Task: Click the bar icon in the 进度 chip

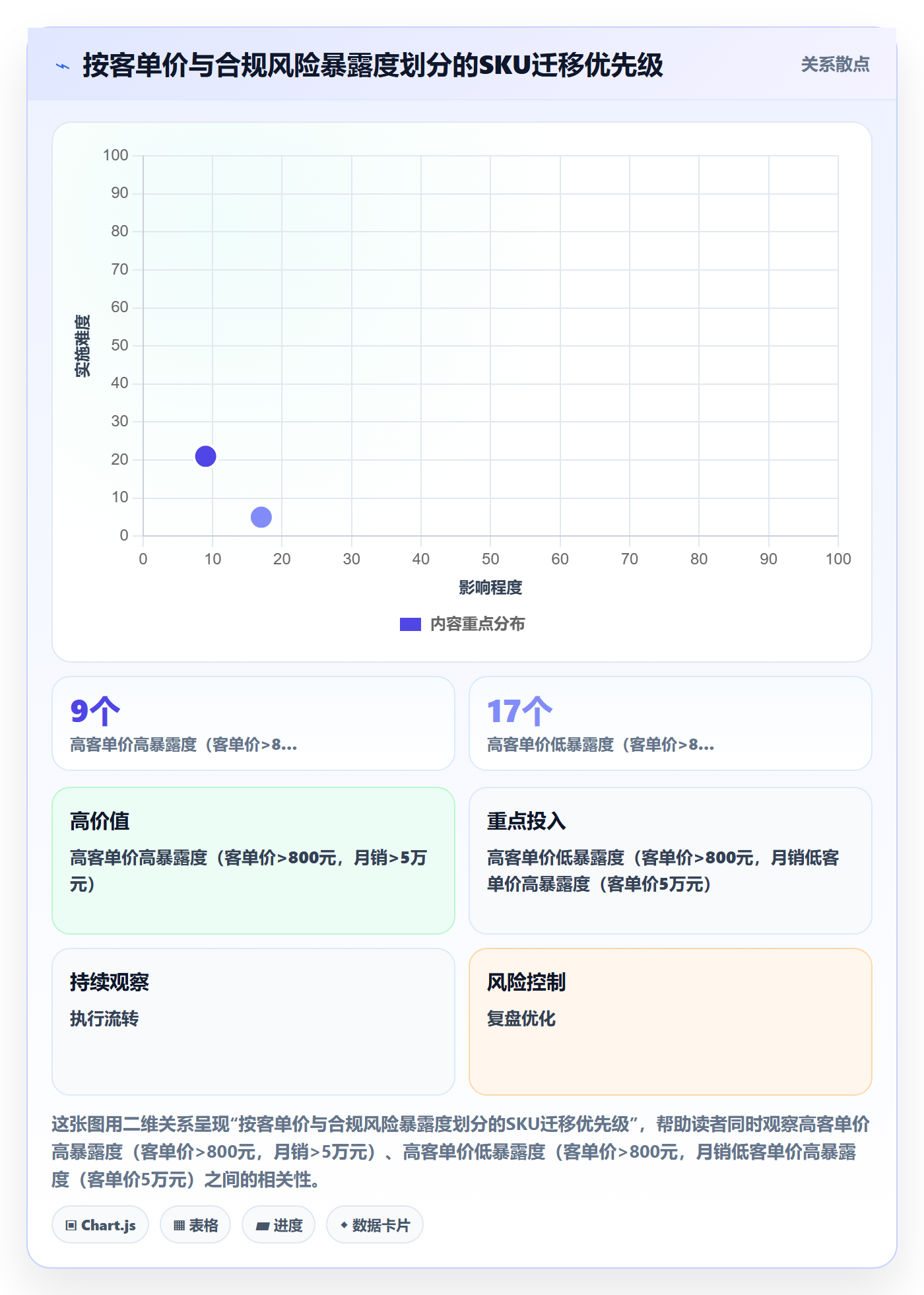Action: pyautogui.click(x=263, y=1226)
